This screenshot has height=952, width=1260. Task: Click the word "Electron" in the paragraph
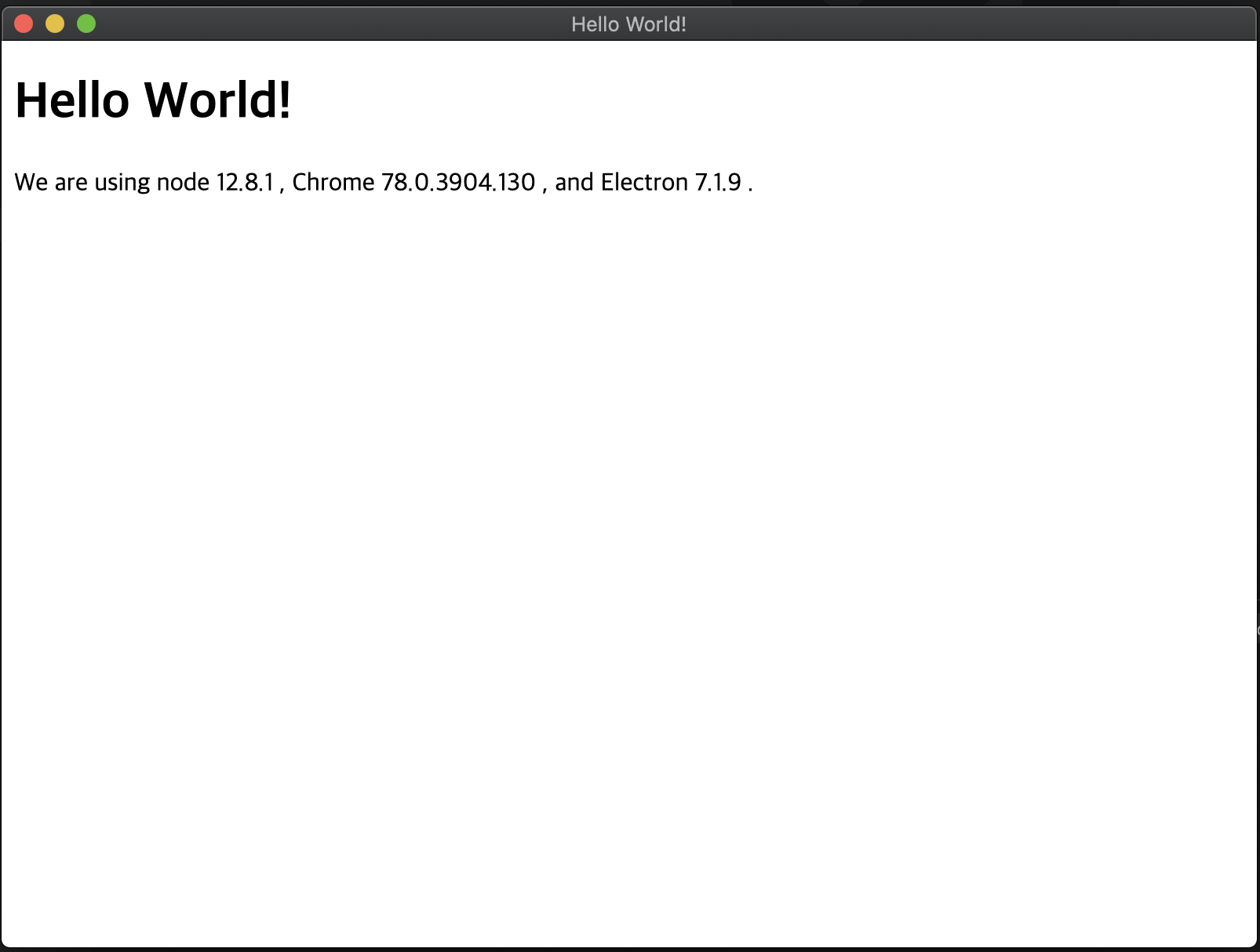pyautogui.click(x=644, y=183)
